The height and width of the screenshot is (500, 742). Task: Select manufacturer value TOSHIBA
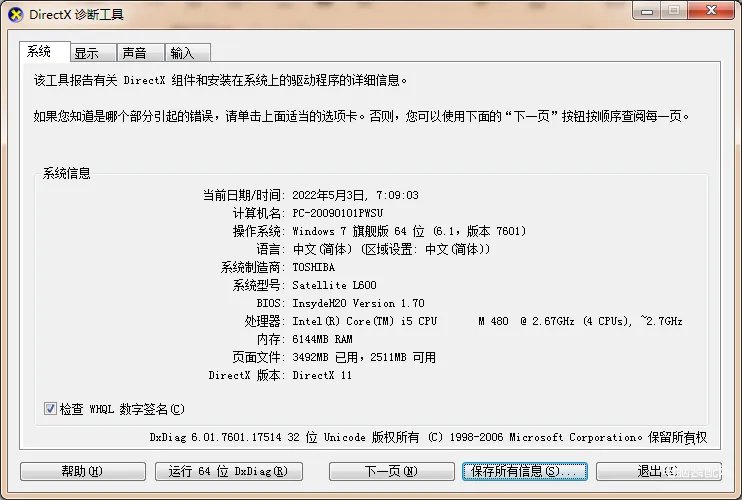[x=313, y=267]
